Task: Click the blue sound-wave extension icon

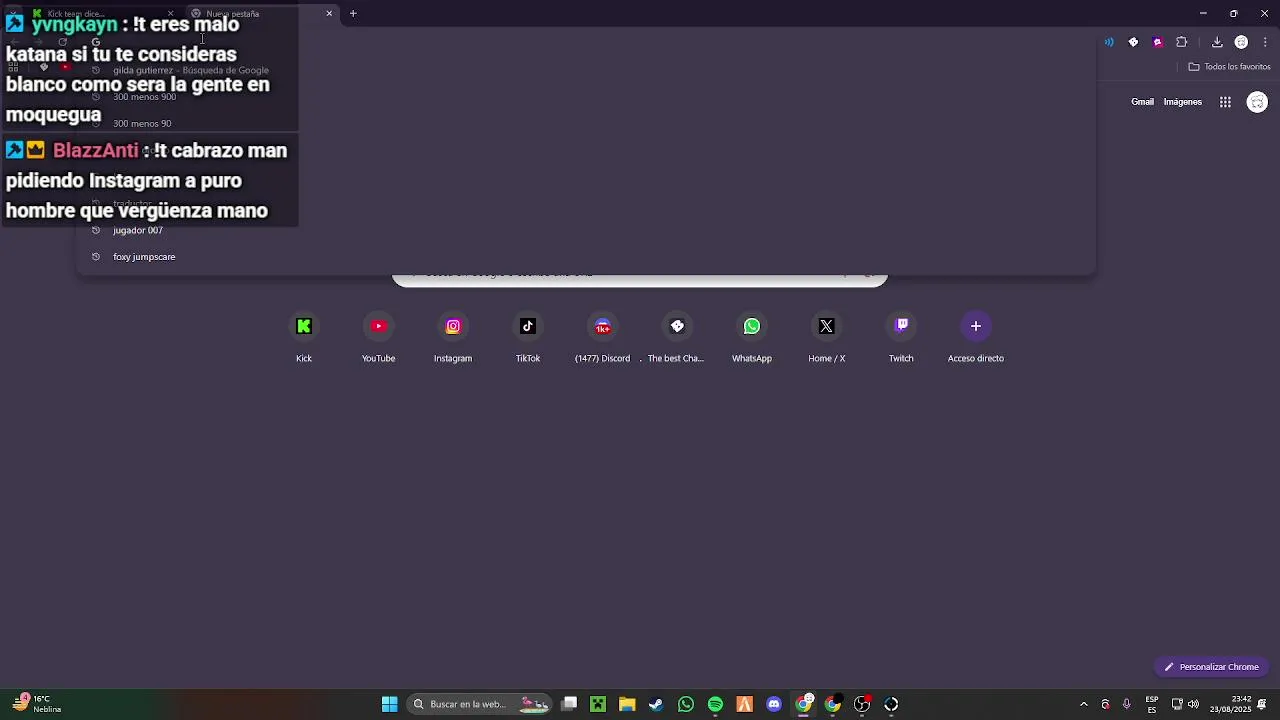Action: click(x=1109, y=42)
